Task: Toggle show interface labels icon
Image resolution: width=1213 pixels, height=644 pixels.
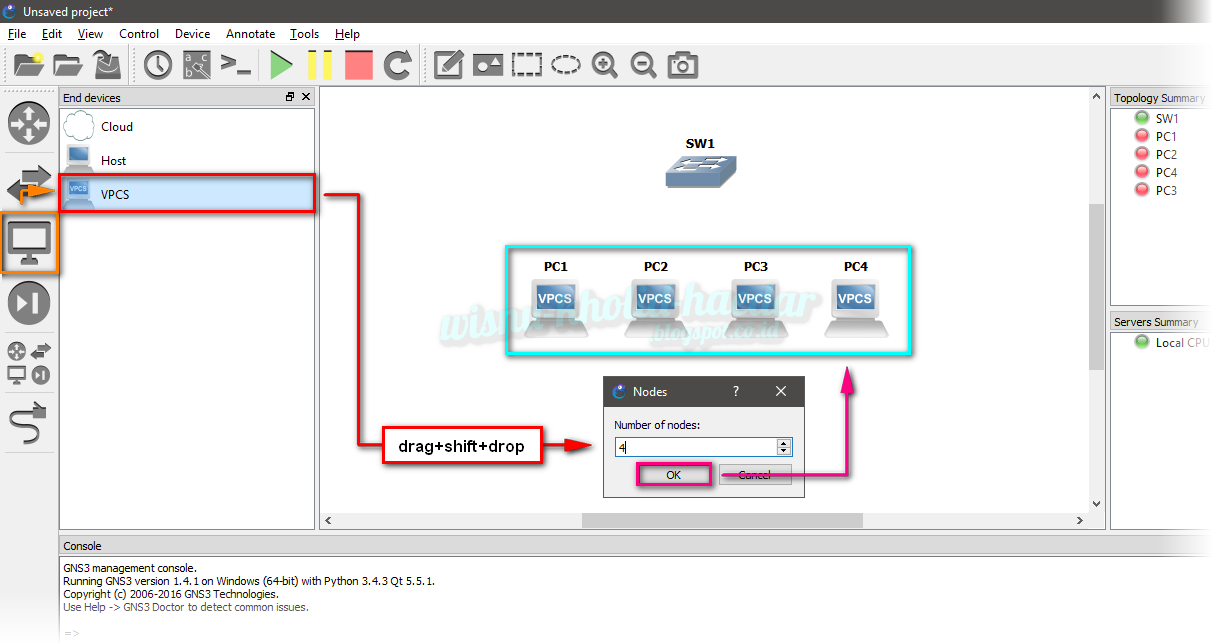Action: (x=197, y=65)
